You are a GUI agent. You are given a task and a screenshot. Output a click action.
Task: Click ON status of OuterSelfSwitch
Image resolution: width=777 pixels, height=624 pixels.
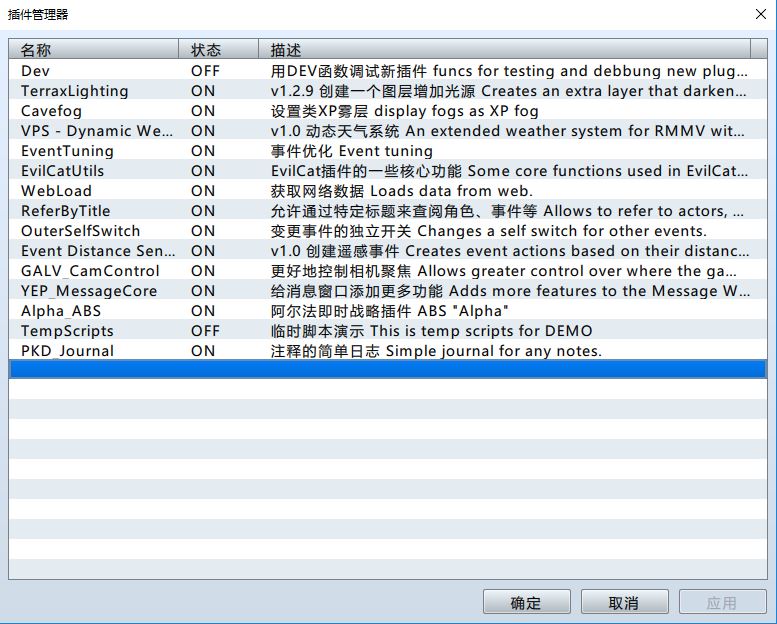203,231
